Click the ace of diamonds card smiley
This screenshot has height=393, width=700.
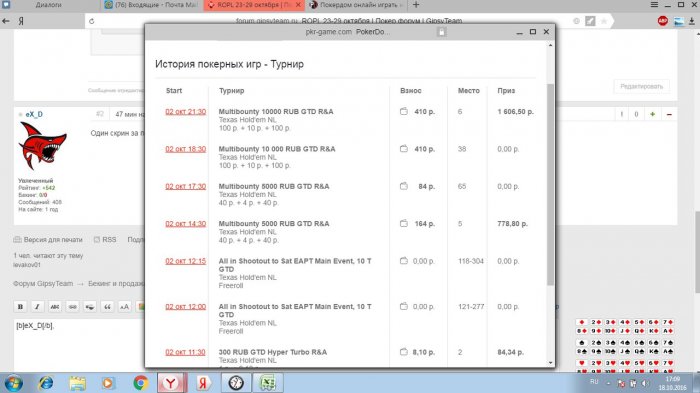[668, 331]
